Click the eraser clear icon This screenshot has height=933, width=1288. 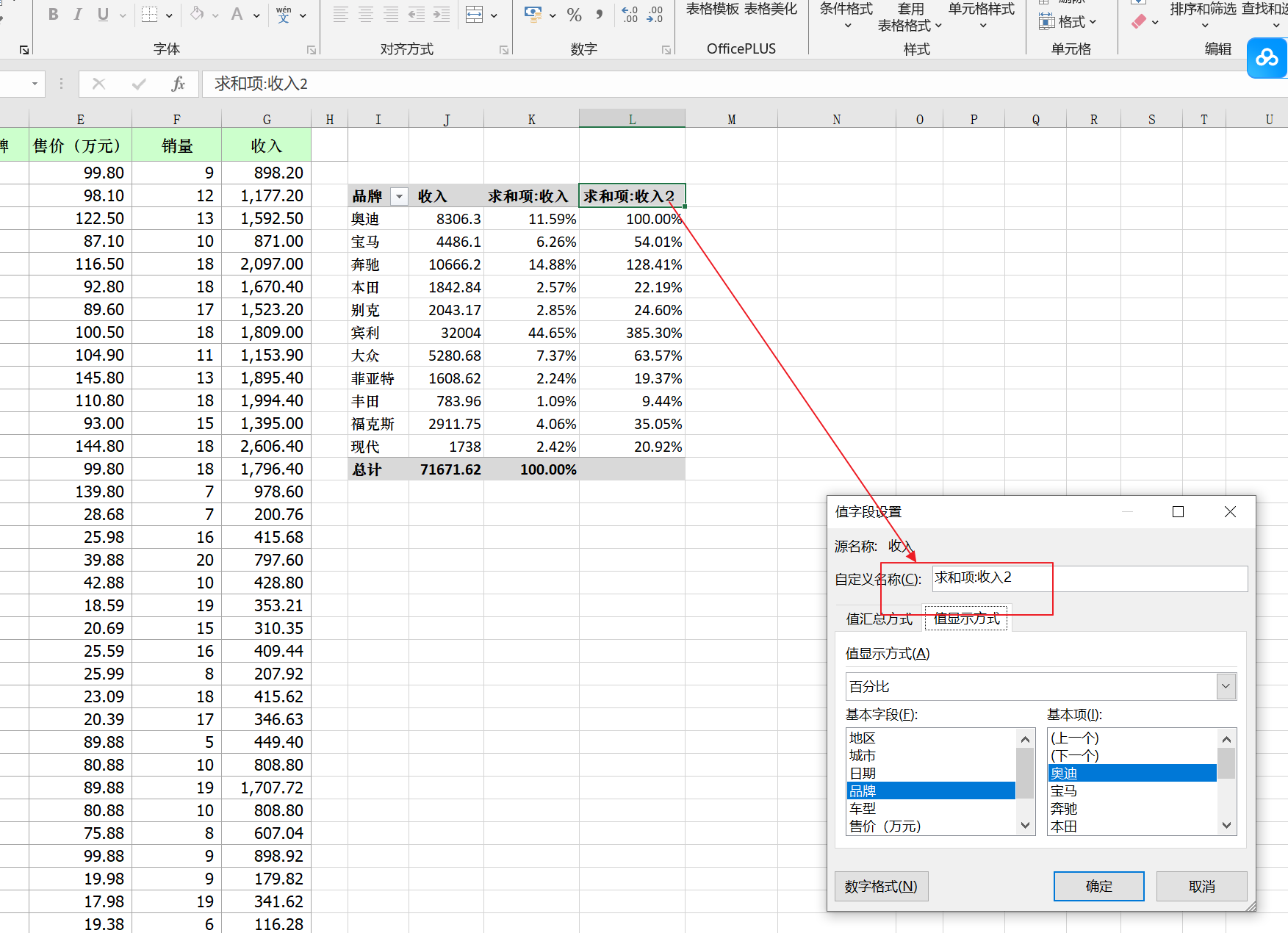(x=1139, y=21)
